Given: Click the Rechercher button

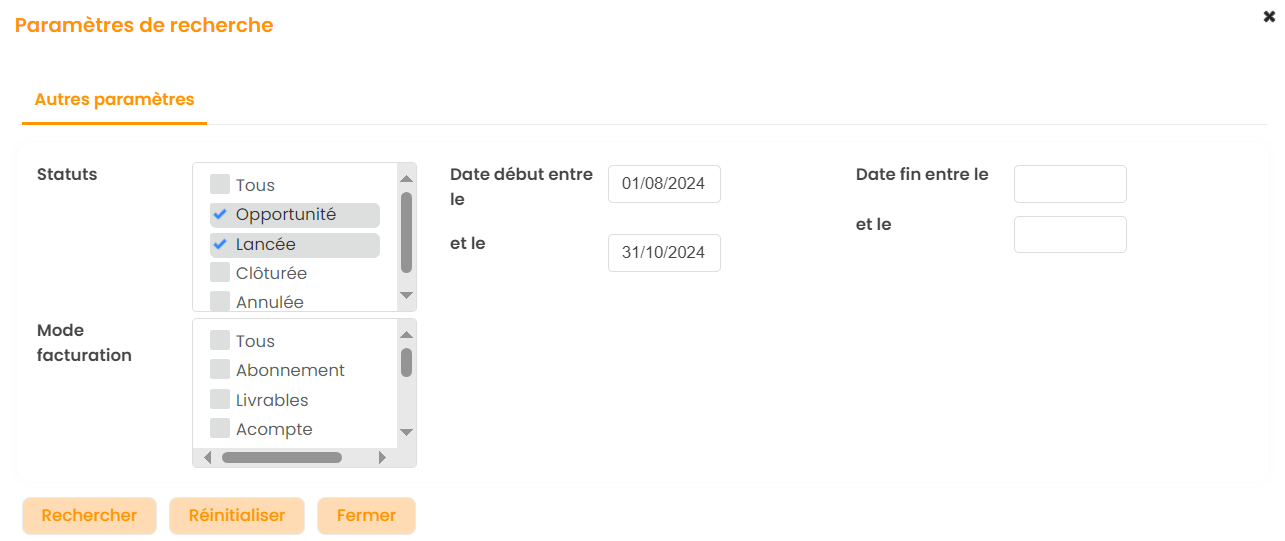Looking at the screenshot, I should pyautogui.click(x=89, y=516).
